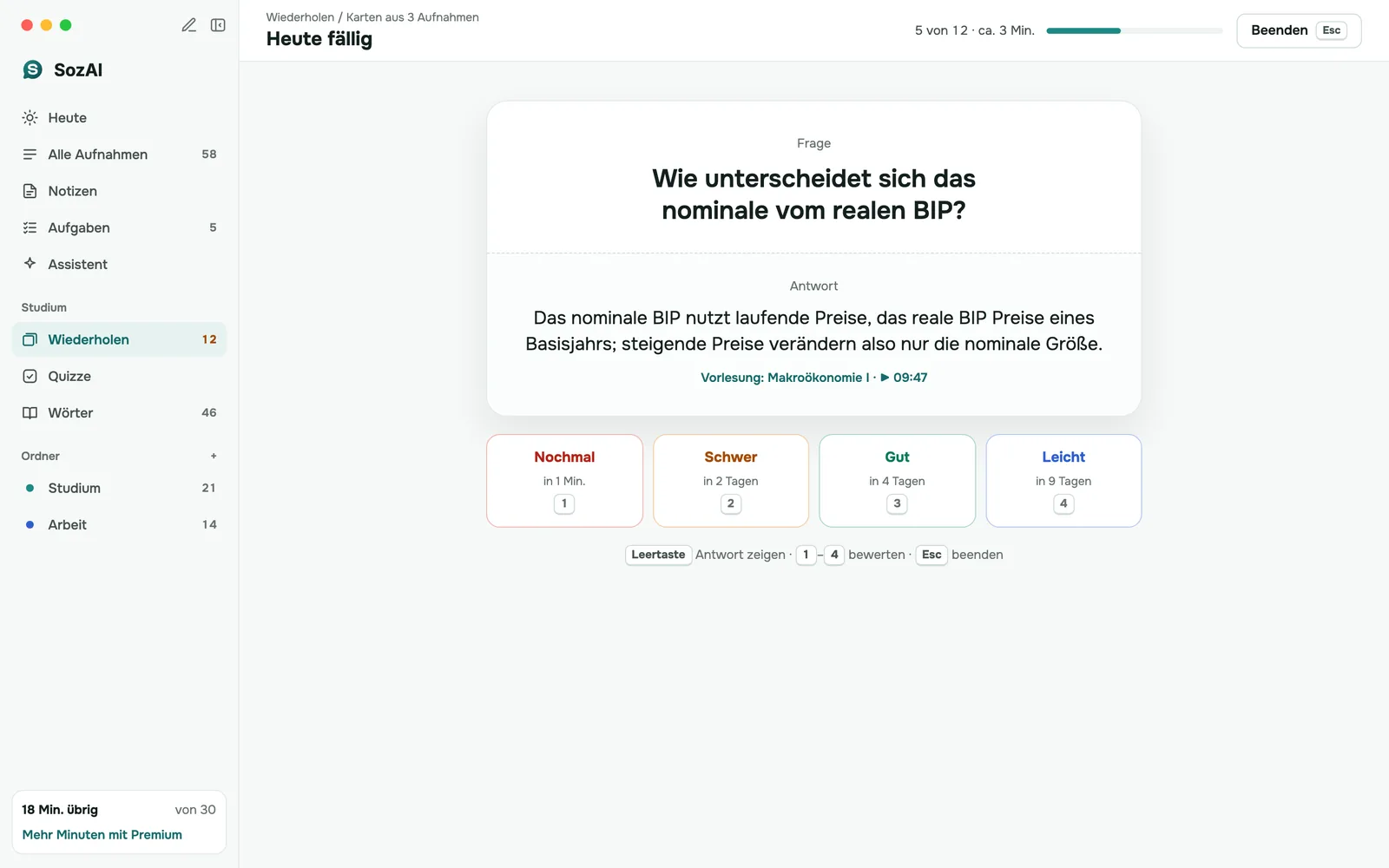Click the 18 Min. übrig text
1389x868 pixels.
click(x=60, y=809)
